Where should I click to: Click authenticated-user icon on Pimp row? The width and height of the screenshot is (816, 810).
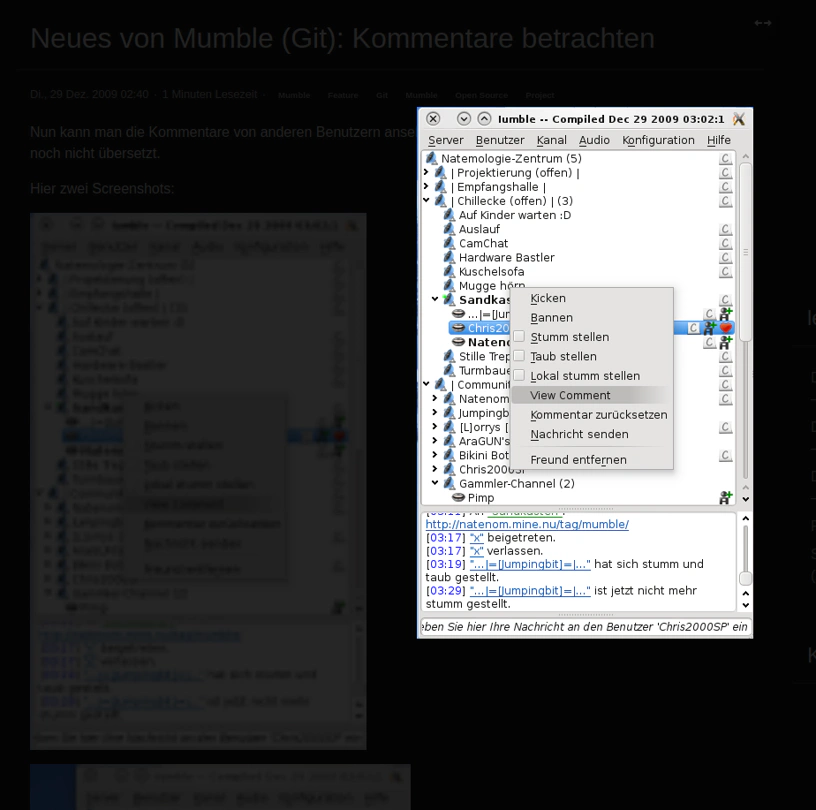(725, 498)
